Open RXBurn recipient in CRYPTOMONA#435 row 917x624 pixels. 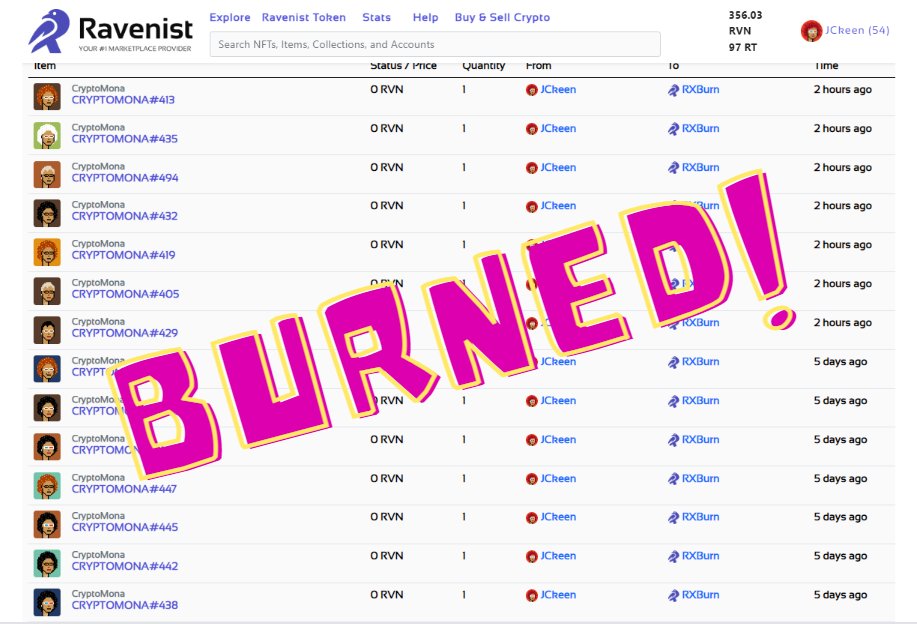coord(701,129)
